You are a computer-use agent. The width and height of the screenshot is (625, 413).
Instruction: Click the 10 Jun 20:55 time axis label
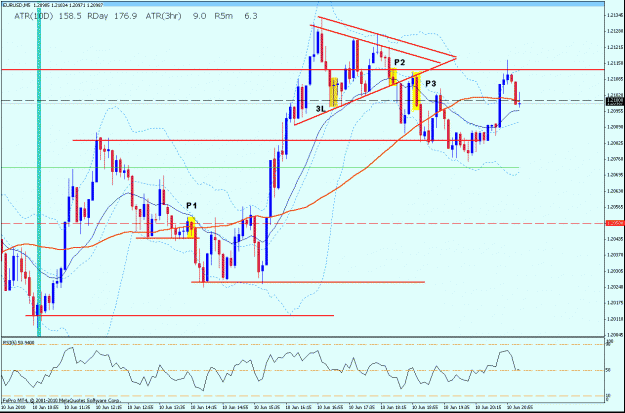pyautogui.click(x=519, y=408)
